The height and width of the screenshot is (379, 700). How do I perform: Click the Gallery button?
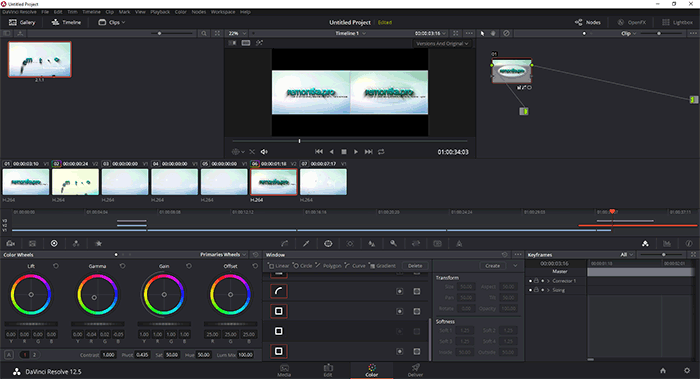22,22
